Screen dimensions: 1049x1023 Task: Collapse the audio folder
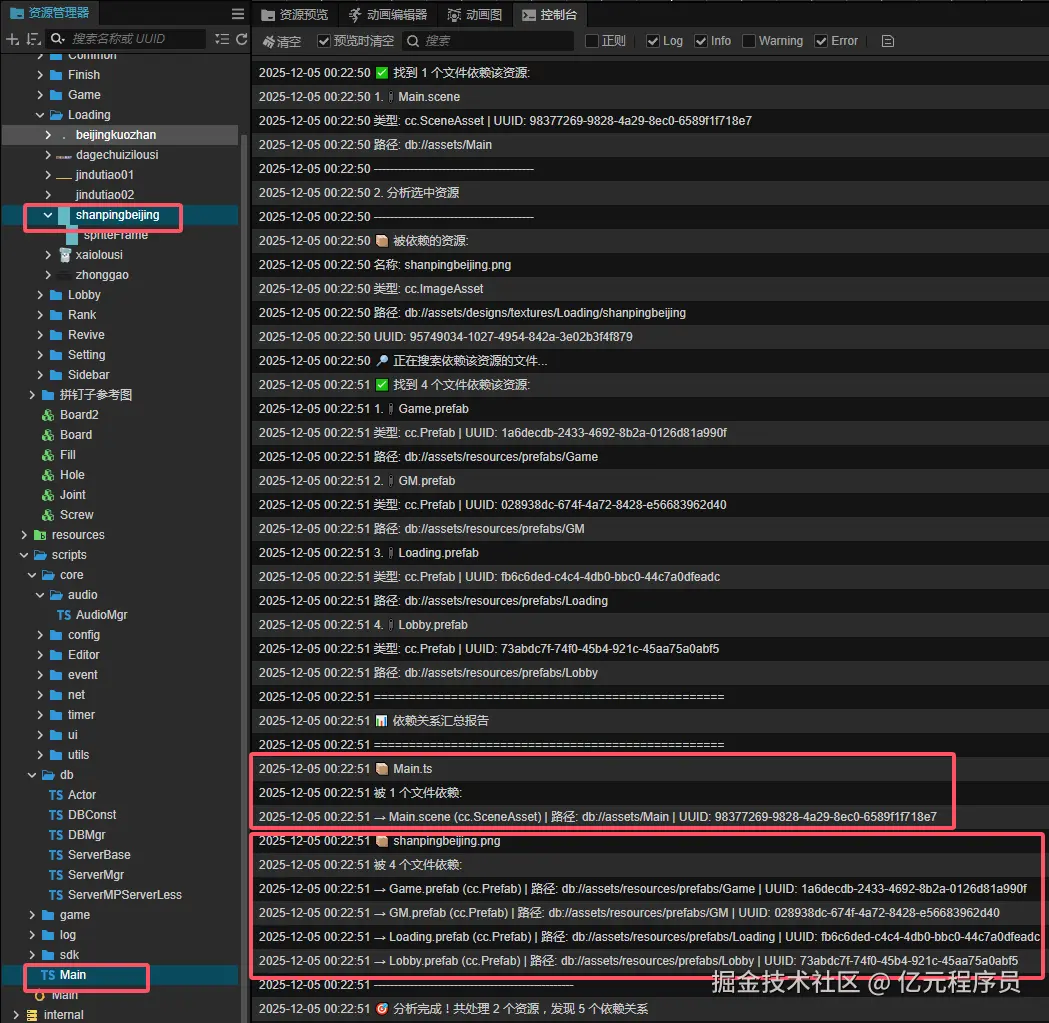pyautogui.click(x=40, y=595)
